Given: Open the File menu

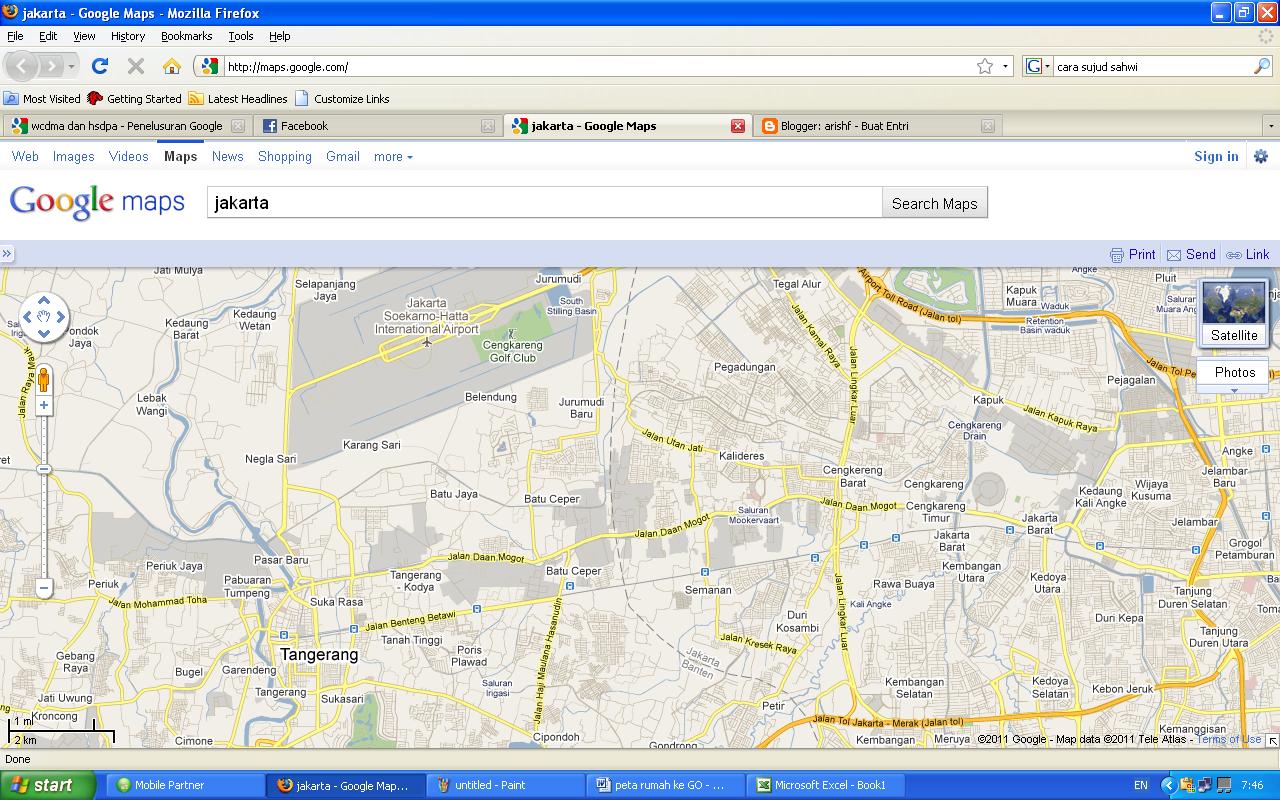Looking at the screenshot, I should coord(15,36).
